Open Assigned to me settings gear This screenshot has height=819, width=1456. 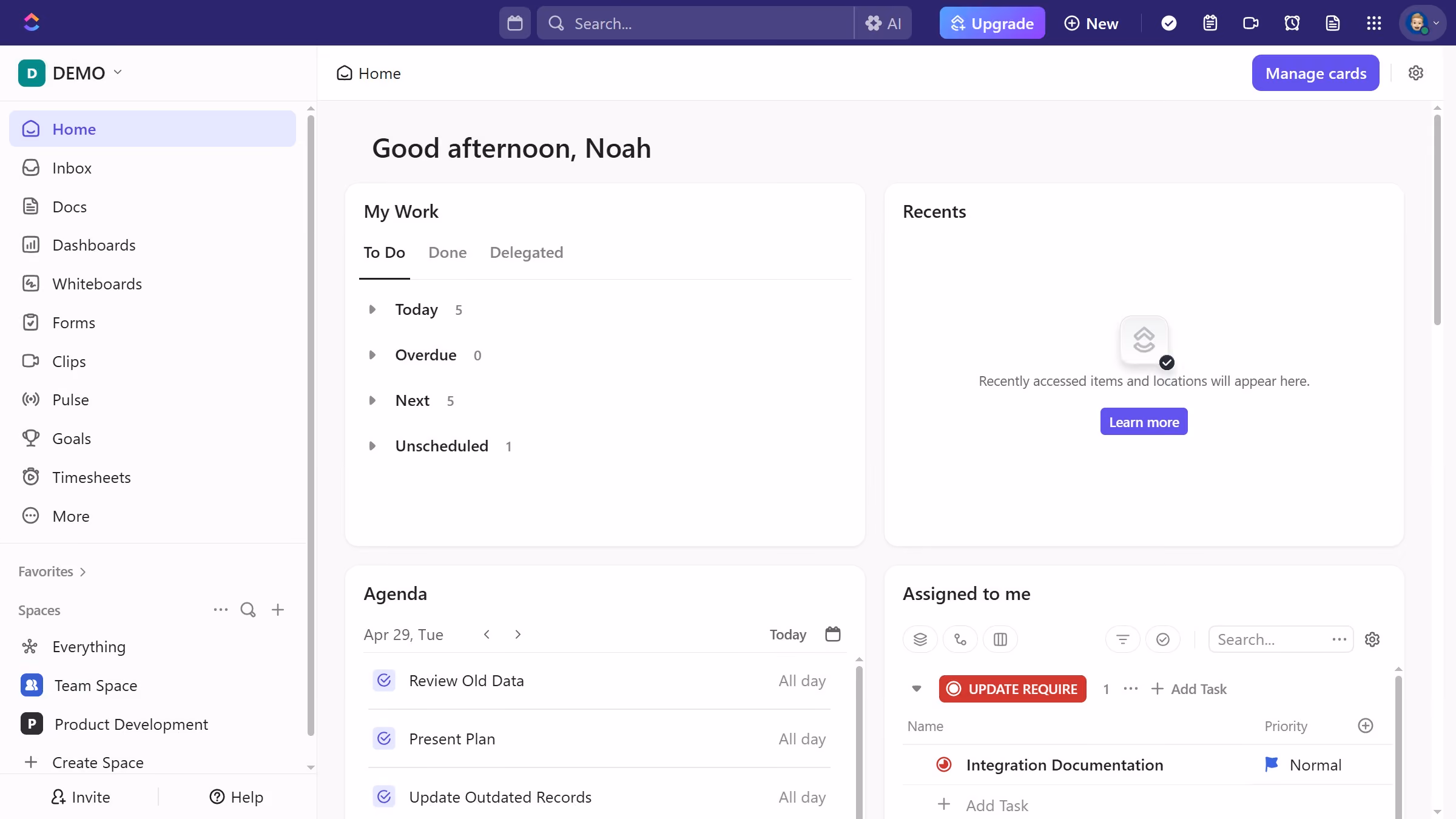pos(1372,639)
